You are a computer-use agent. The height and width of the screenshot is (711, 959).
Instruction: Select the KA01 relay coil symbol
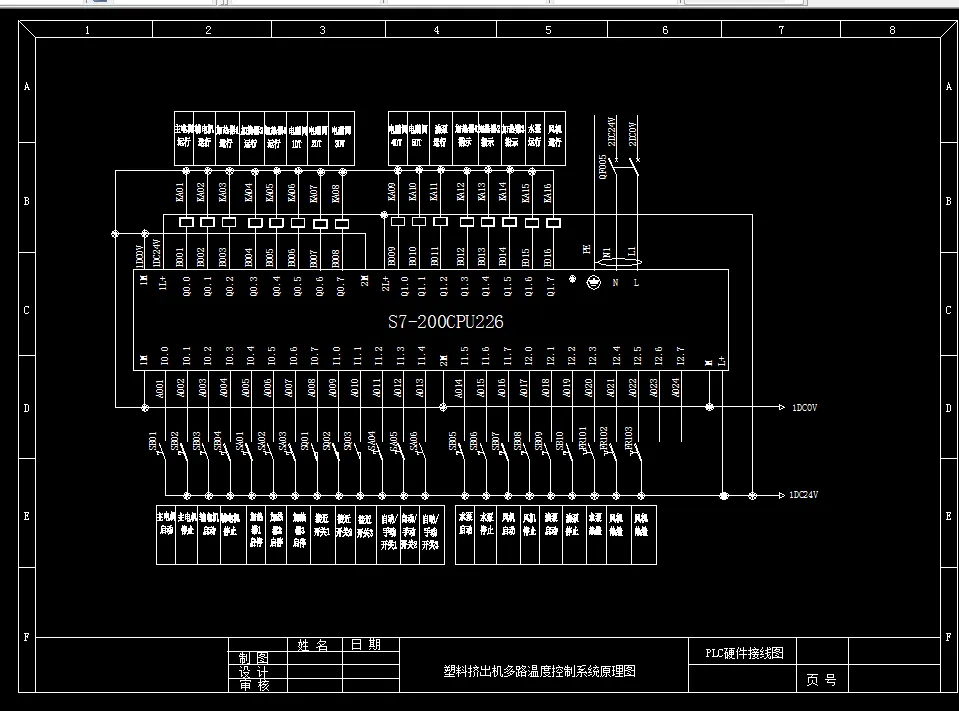coord(187,221)
